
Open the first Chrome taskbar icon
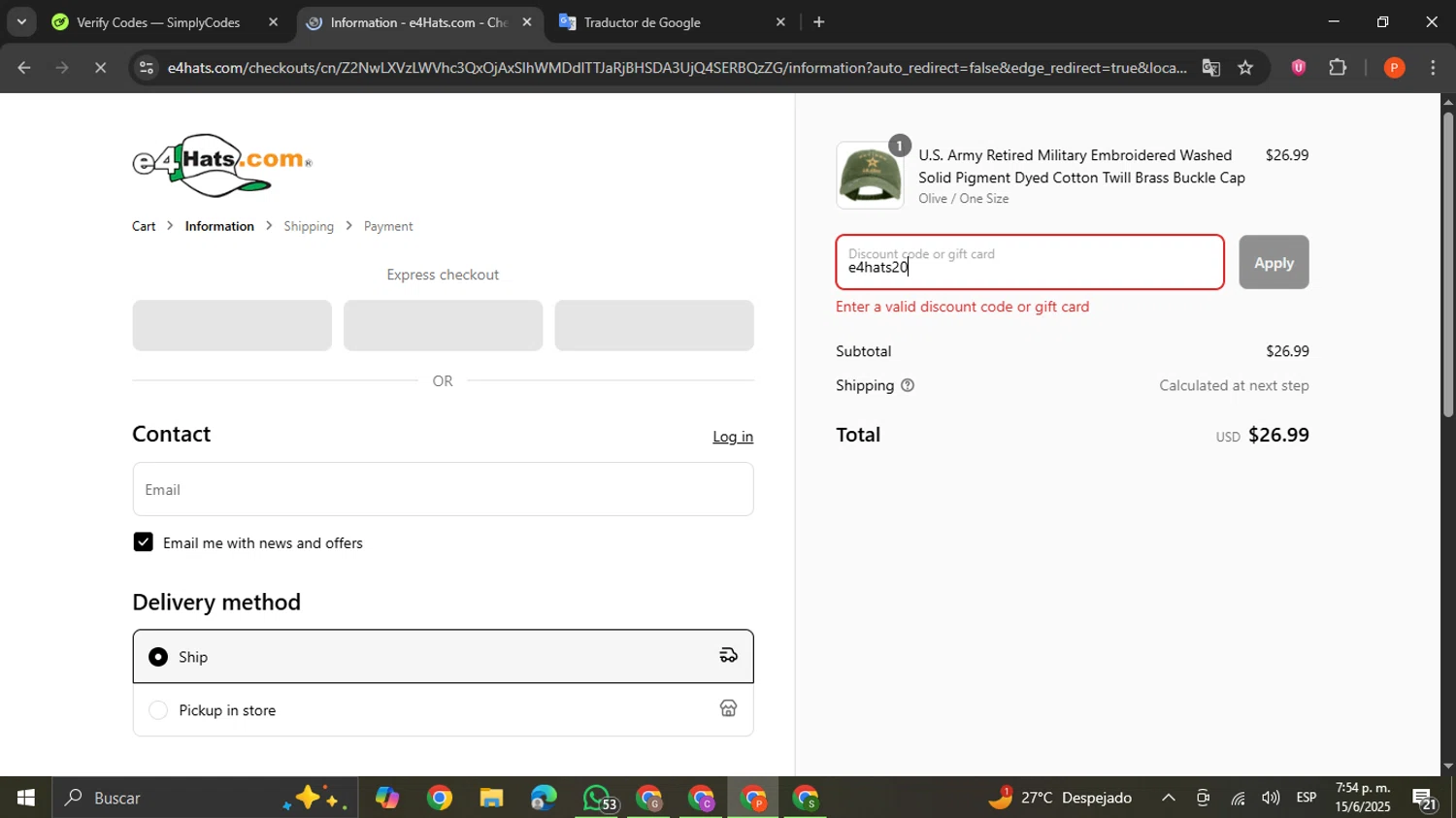[x=440, y=798]
